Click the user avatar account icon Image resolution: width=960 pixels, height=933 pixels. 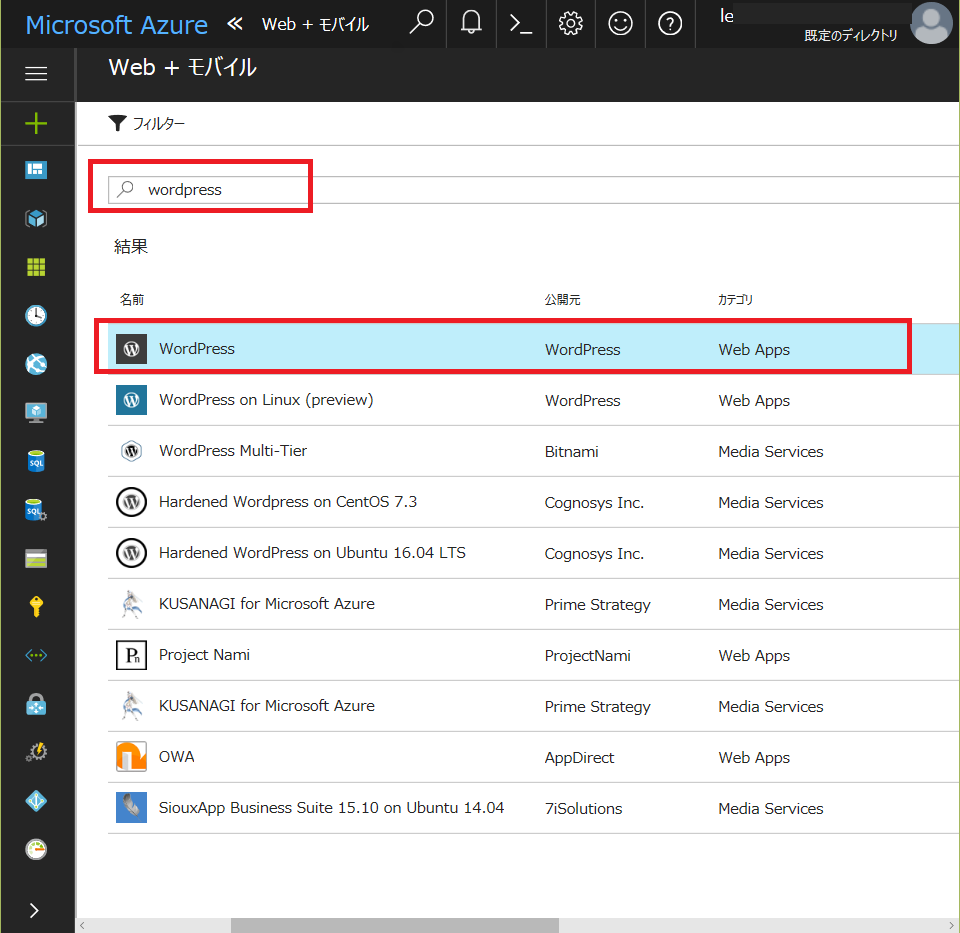[x=931, y=23]
